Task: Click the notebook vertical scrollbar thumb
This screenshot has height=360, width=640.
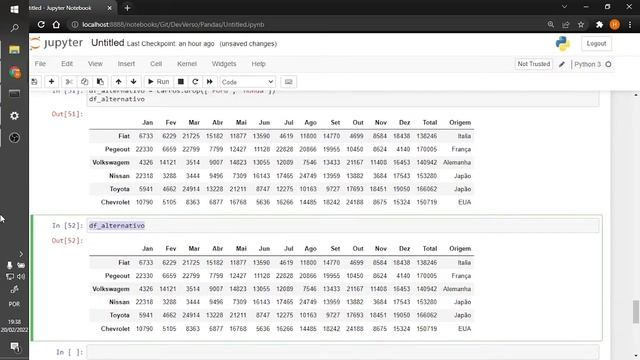Action: (636, 311)
